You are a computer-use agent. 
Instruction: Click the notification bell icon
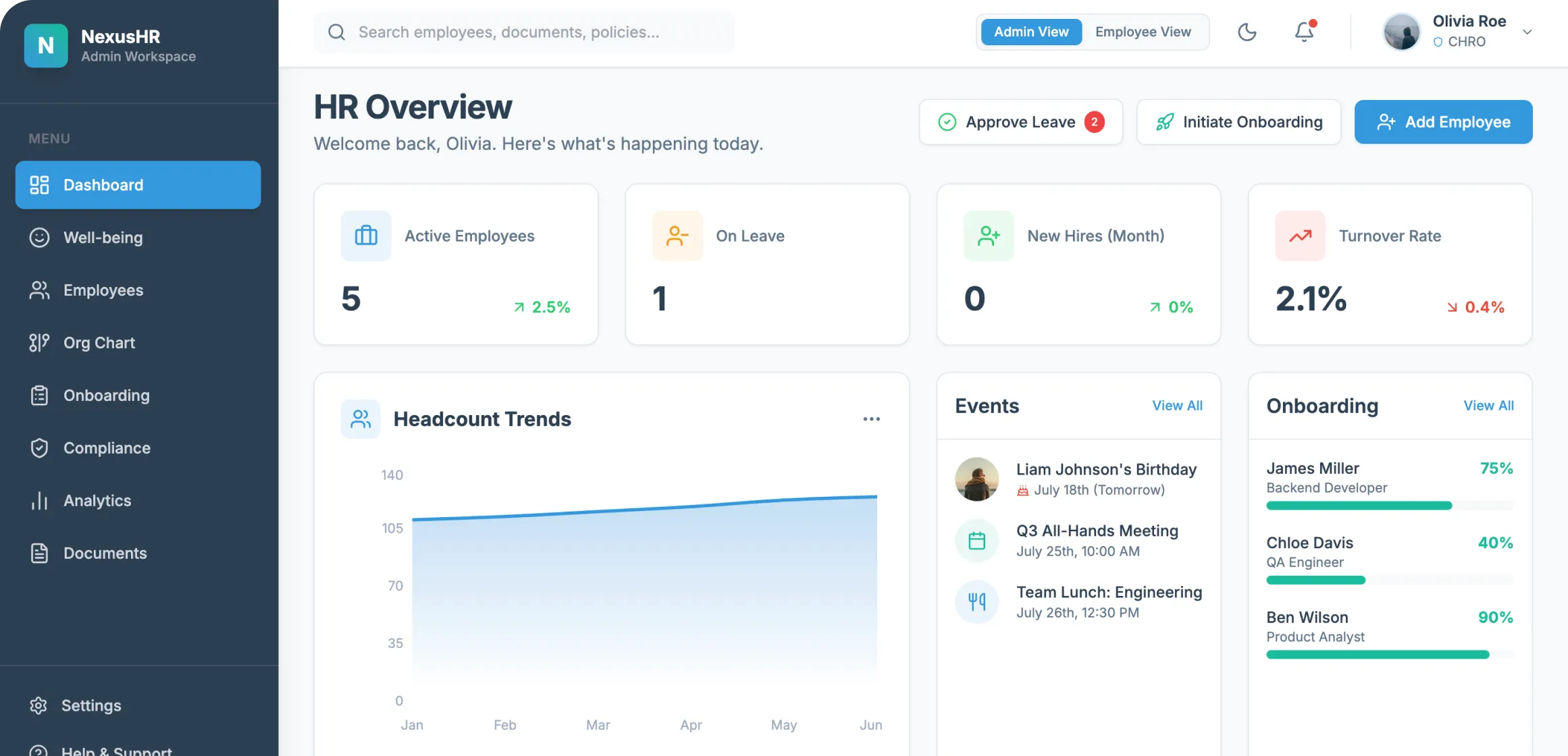click(x=1303, y=32)
